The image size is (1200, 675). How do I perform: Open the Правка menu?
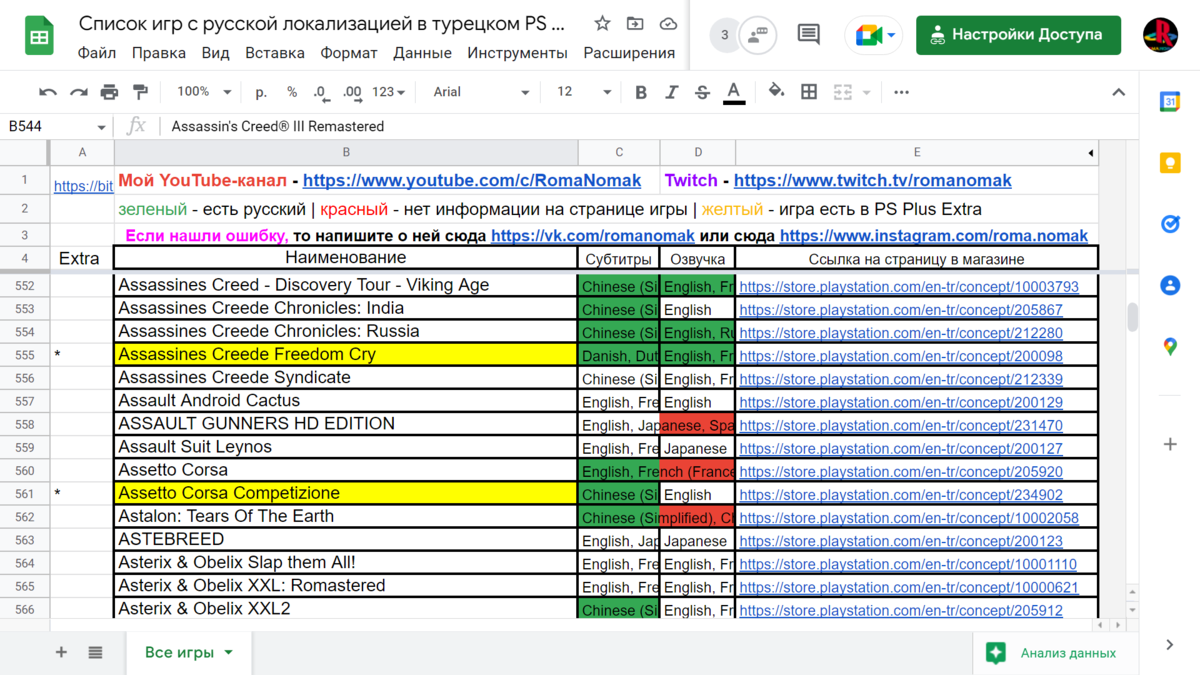point(159,53)
